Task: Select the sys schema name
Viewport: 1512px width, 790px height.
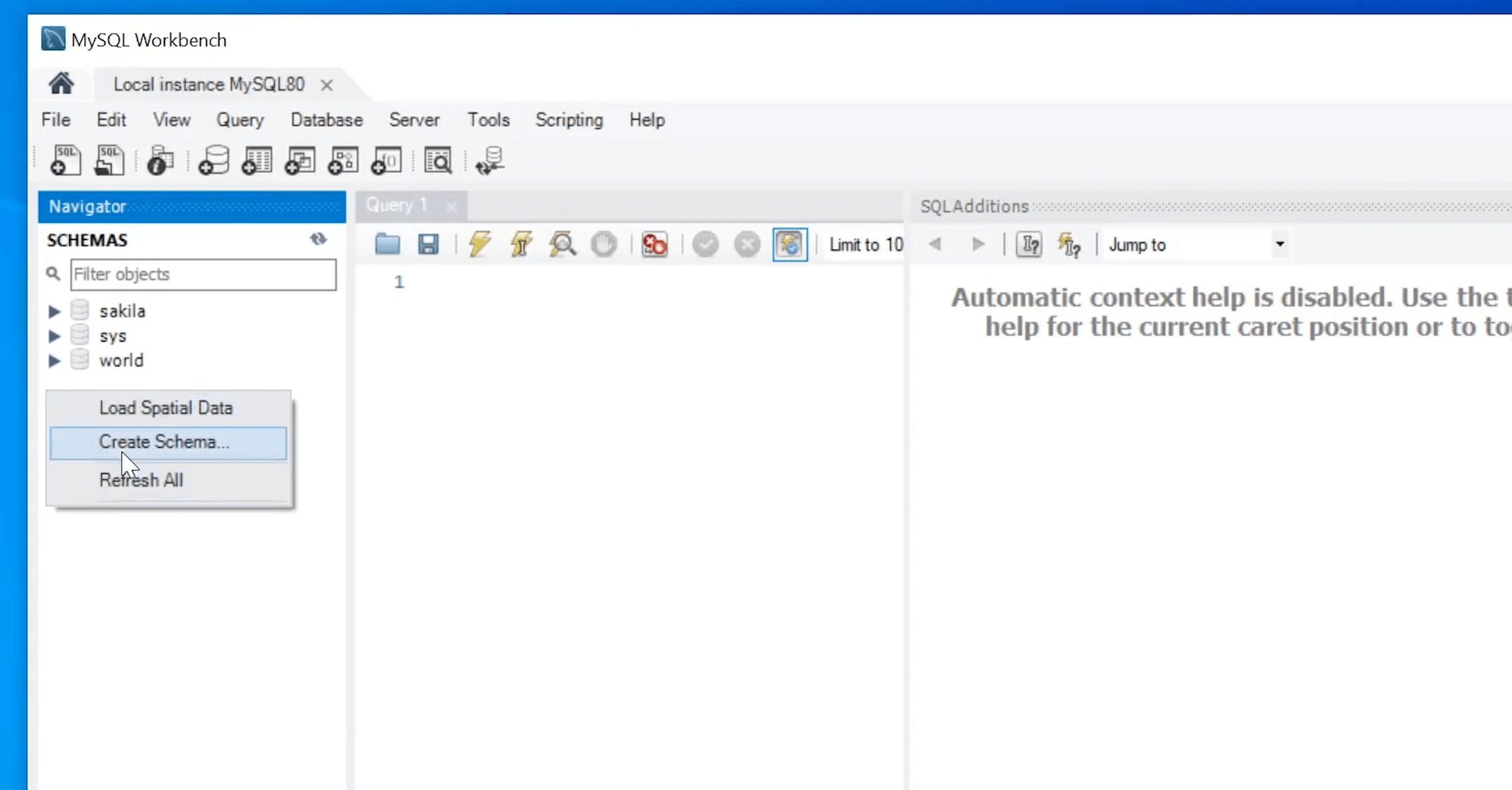Action: [x=113, y=336]
